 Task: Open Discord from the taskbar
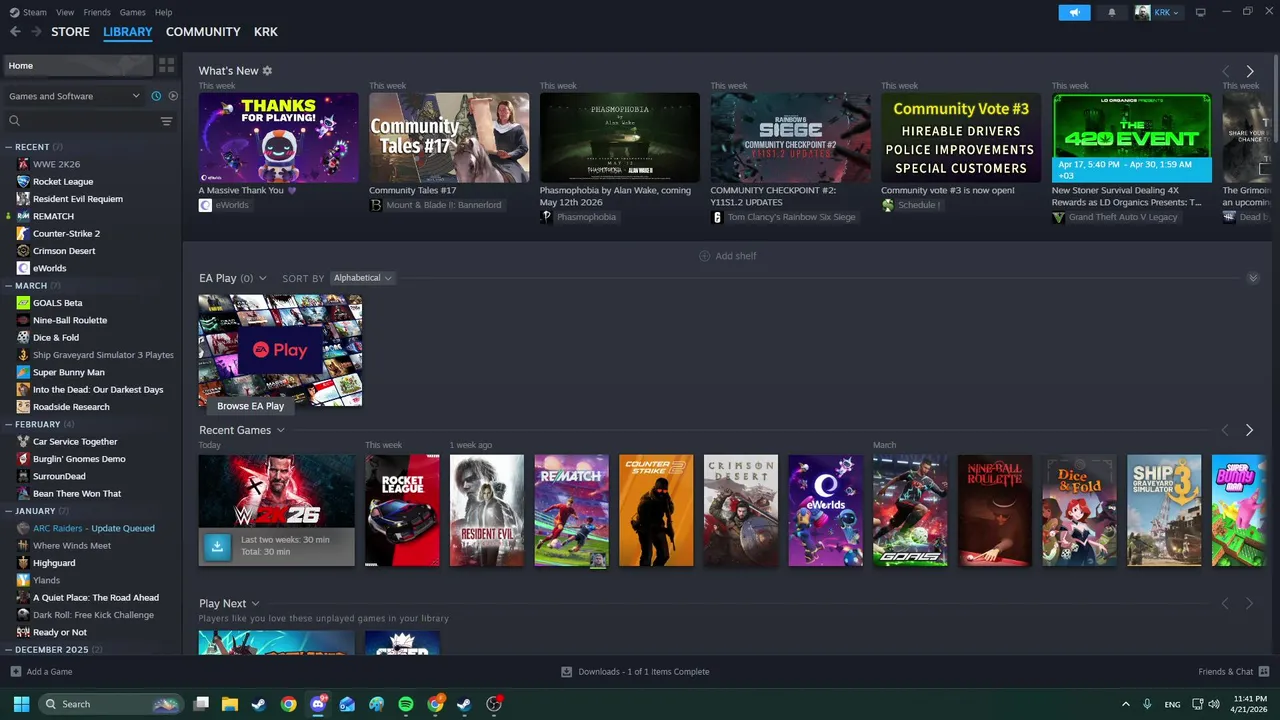tap(318, 704)
